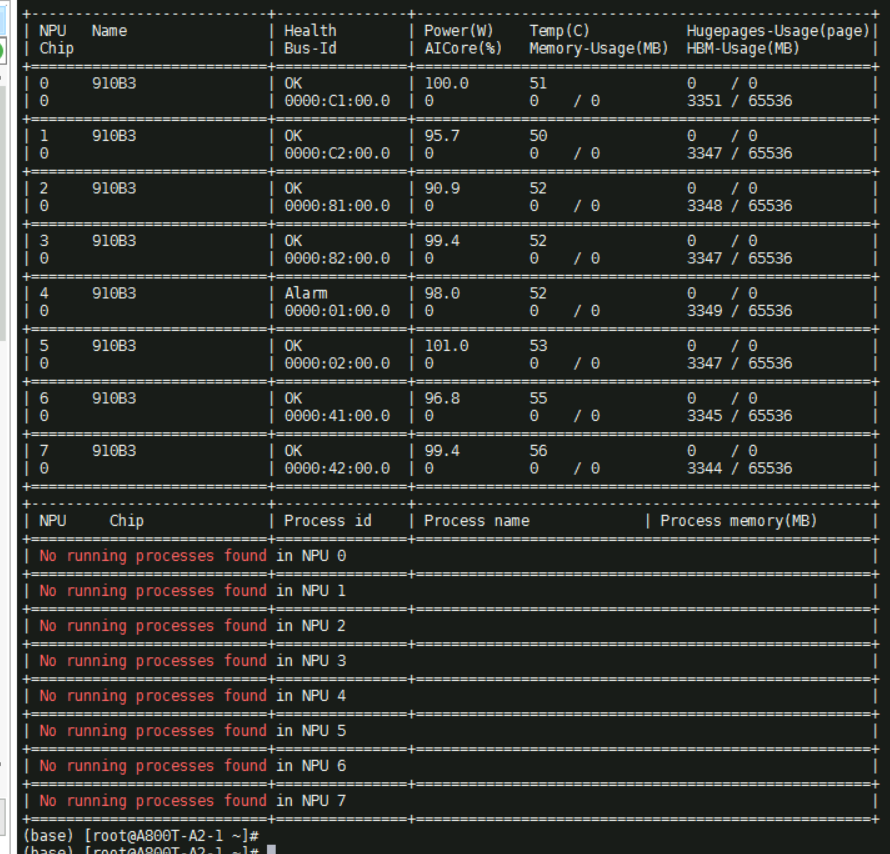Click HBM usage 3349 / 65536
890x854 pixels.
(739, 311)
